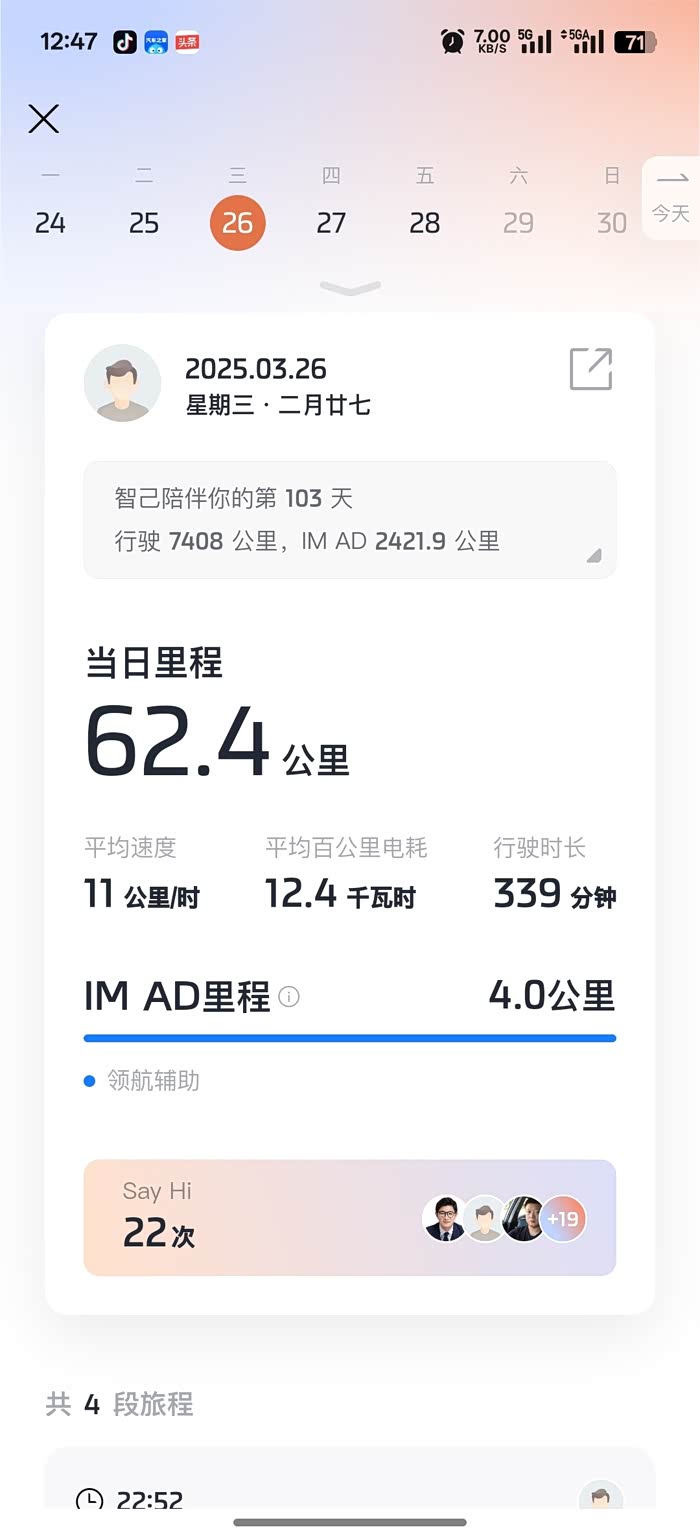
Task: Select Thursday 27 in the week strip
Action: (331, 222)
